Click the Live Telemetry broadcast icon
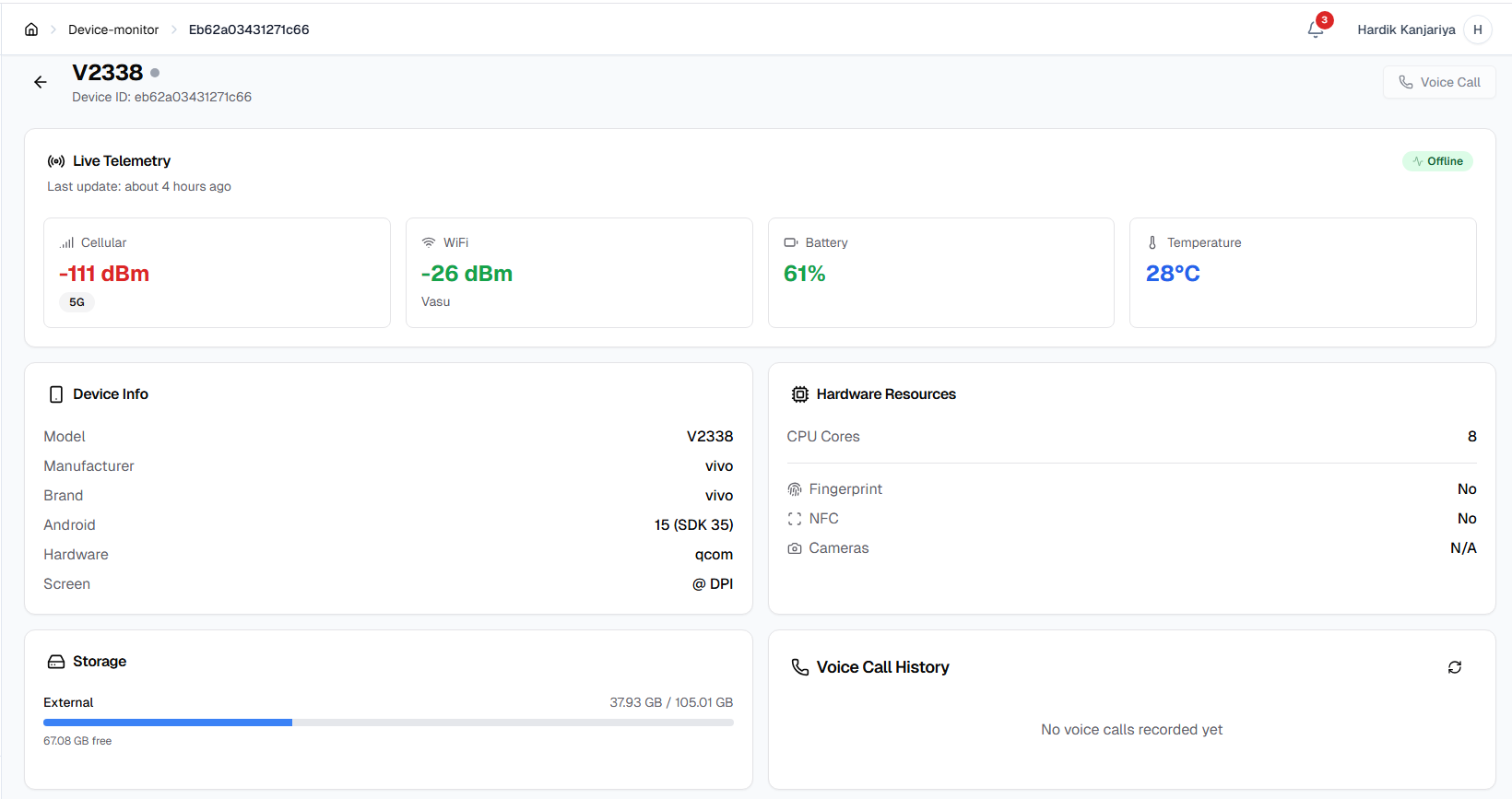 pyautogui.click(x=56, y=161)
